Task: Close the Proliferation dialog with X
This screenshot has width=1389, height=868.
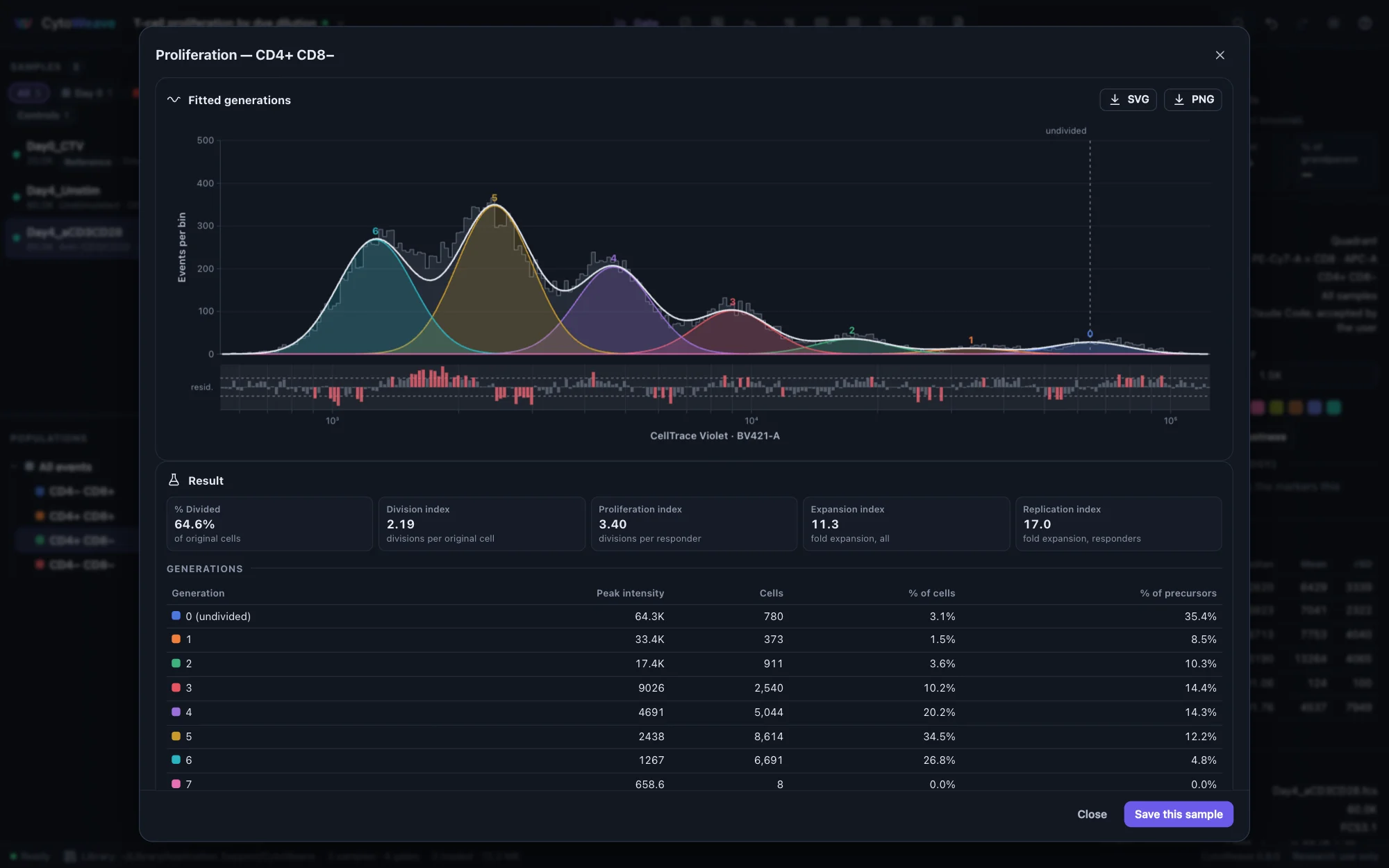Action: (x=1220, y=55)
